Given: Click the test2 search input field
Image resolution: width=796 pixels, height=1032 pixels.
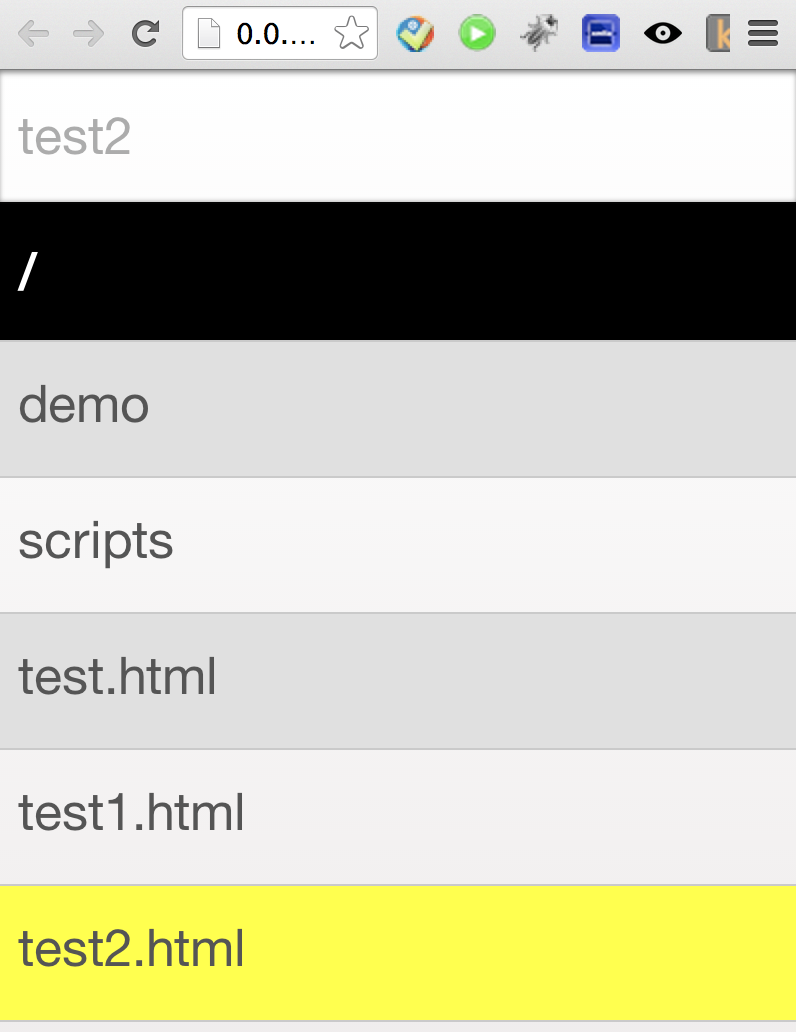Looking at the screenshot, I should point(398,136).
